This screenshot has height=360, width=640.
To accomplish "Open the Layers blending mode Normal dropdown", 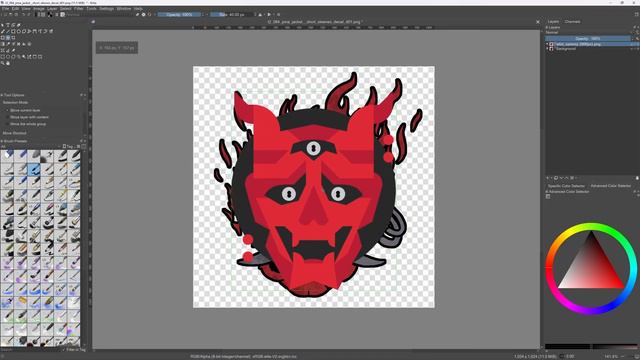I will coord(588,32).
